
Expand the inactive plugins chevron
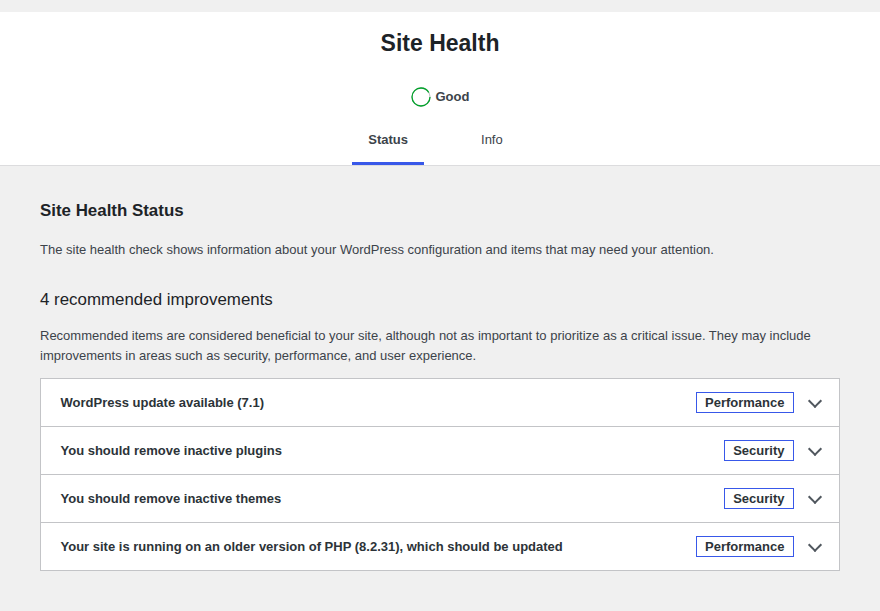[x=815, y=452]
